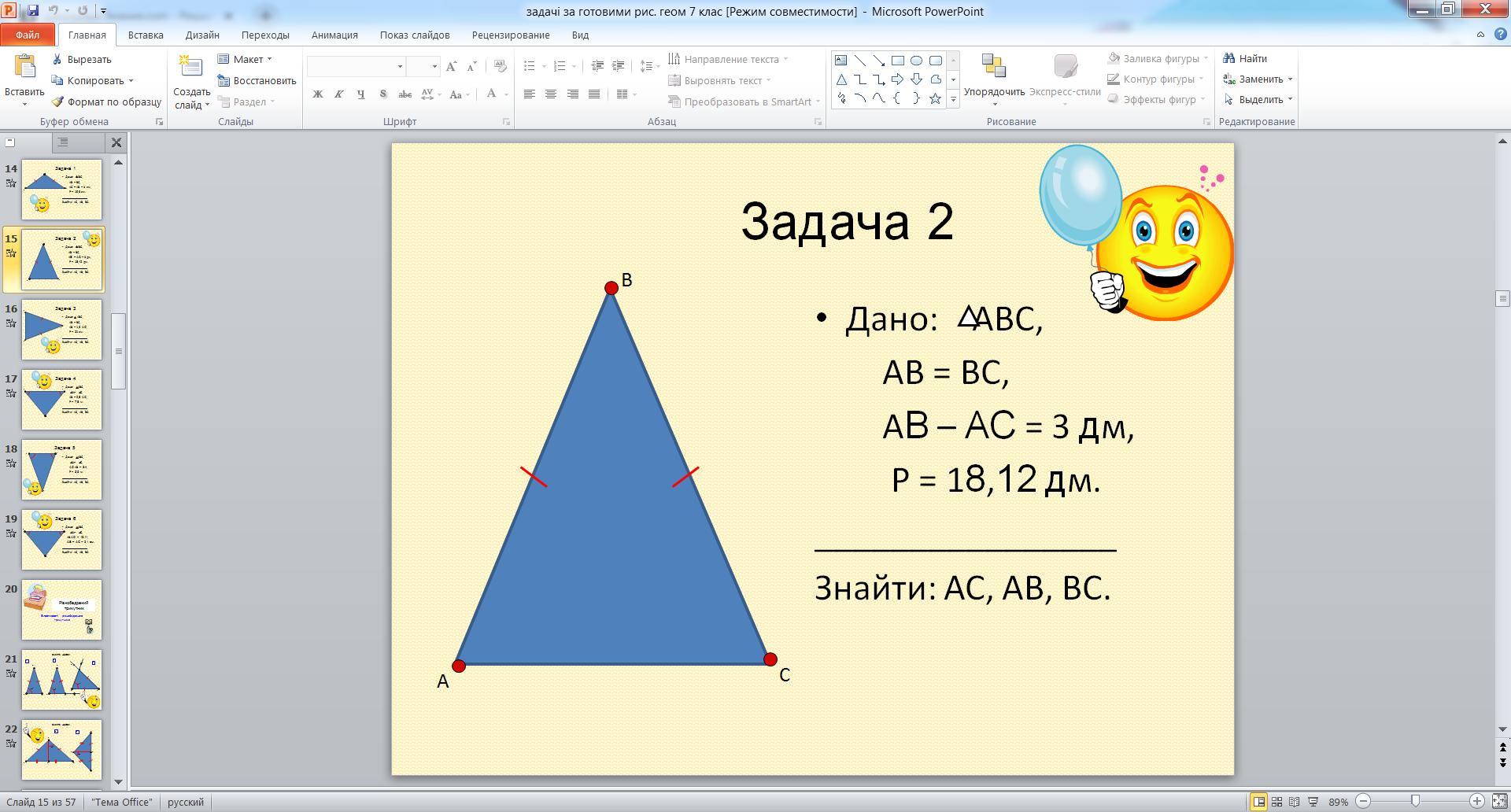The height and width of the screenshot is (812, 1511).
Task: Apply bold formatting with the Ж button
Action: click(x=318, y=94)
